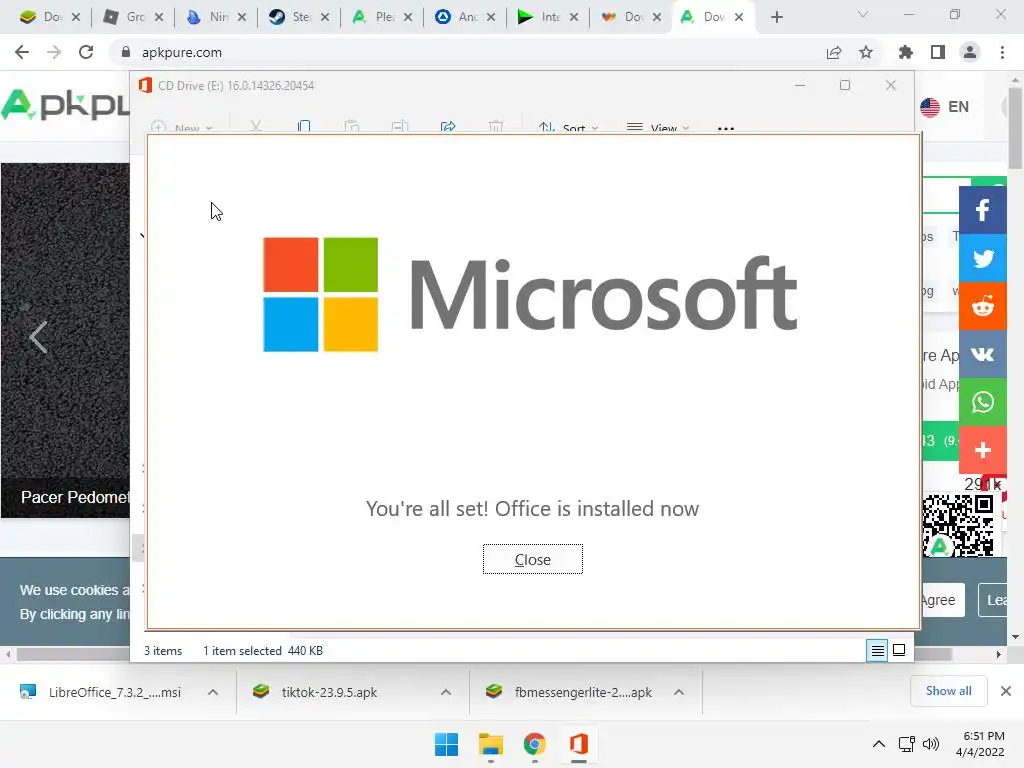Toggle Chrome side panel icon
Image resolution: width=1024 pixels, height=768 pixels.
click(x=938, y=52)
